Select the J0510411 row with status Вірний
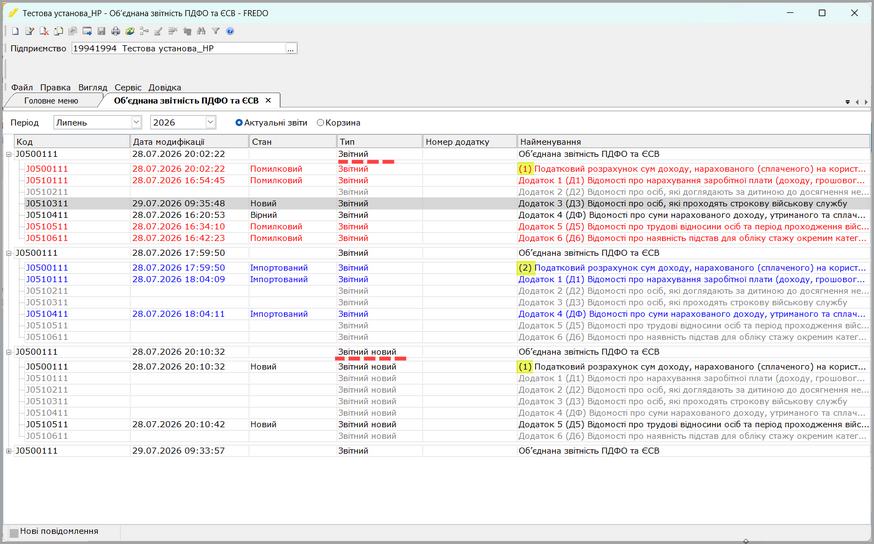874x544 pixels. 447,215
